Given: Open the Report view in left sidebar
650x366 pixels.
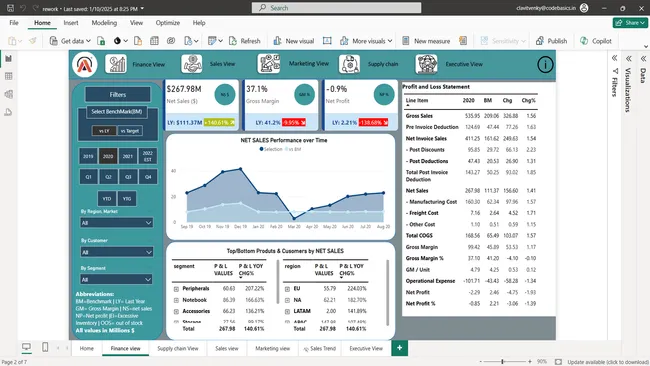Looking at the screenshot, I should pos(8,59).
